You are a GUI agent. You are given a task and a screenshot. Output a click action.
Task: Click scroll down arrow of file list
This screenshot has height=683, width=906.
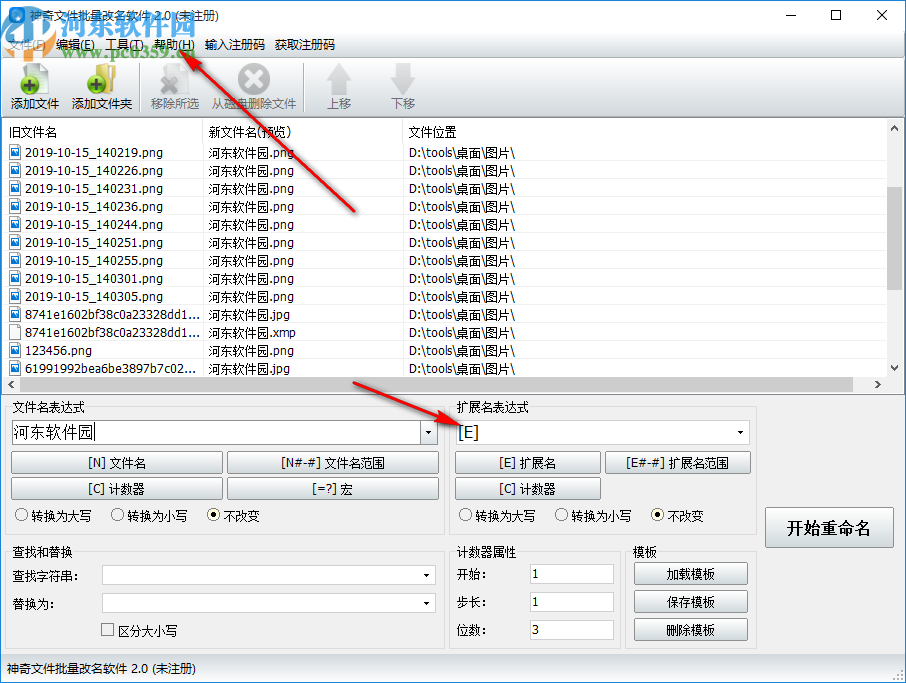pyautogui.click(x=894, y=368)
